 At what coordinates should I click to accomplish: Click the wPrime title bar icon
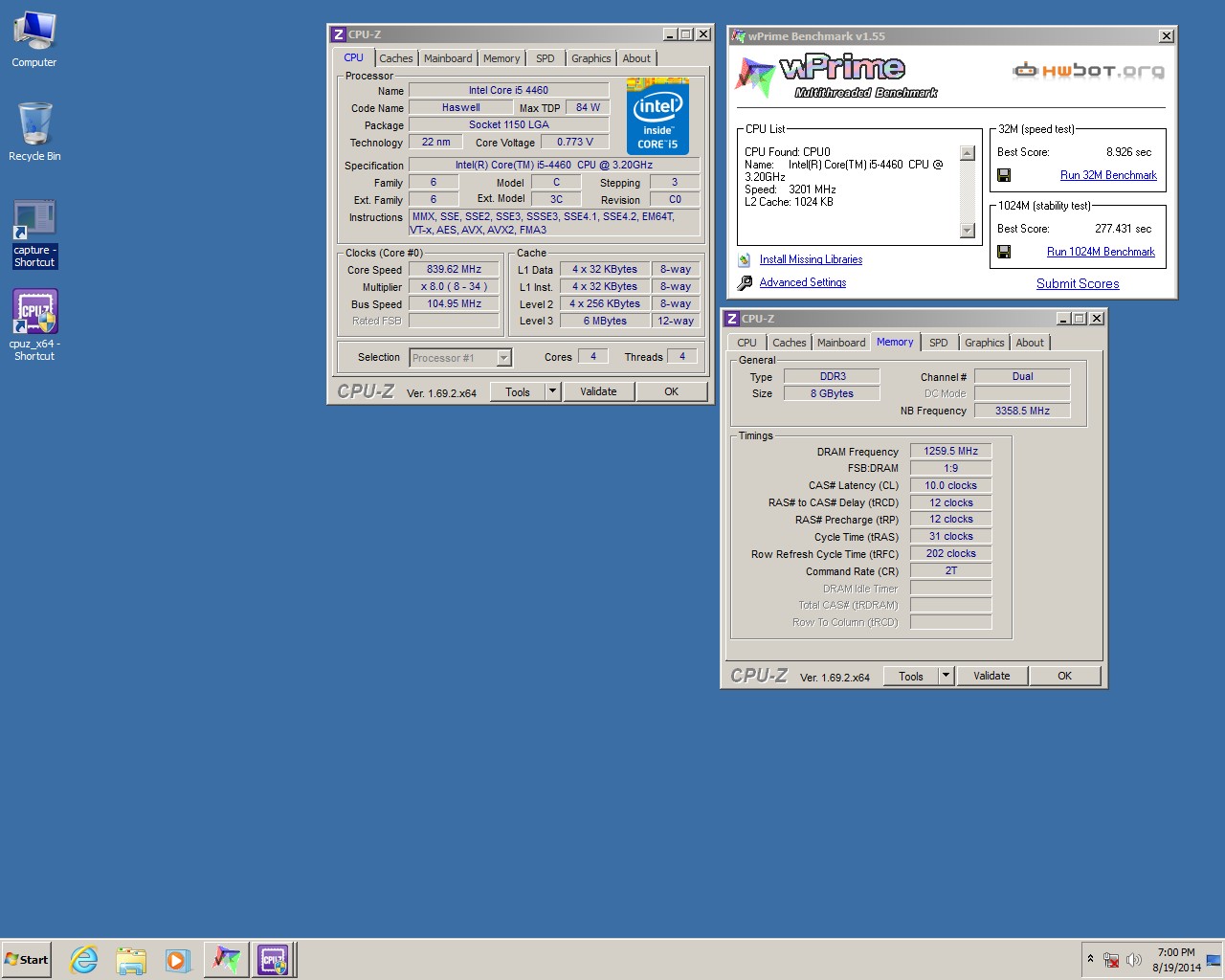coord(739,36)
